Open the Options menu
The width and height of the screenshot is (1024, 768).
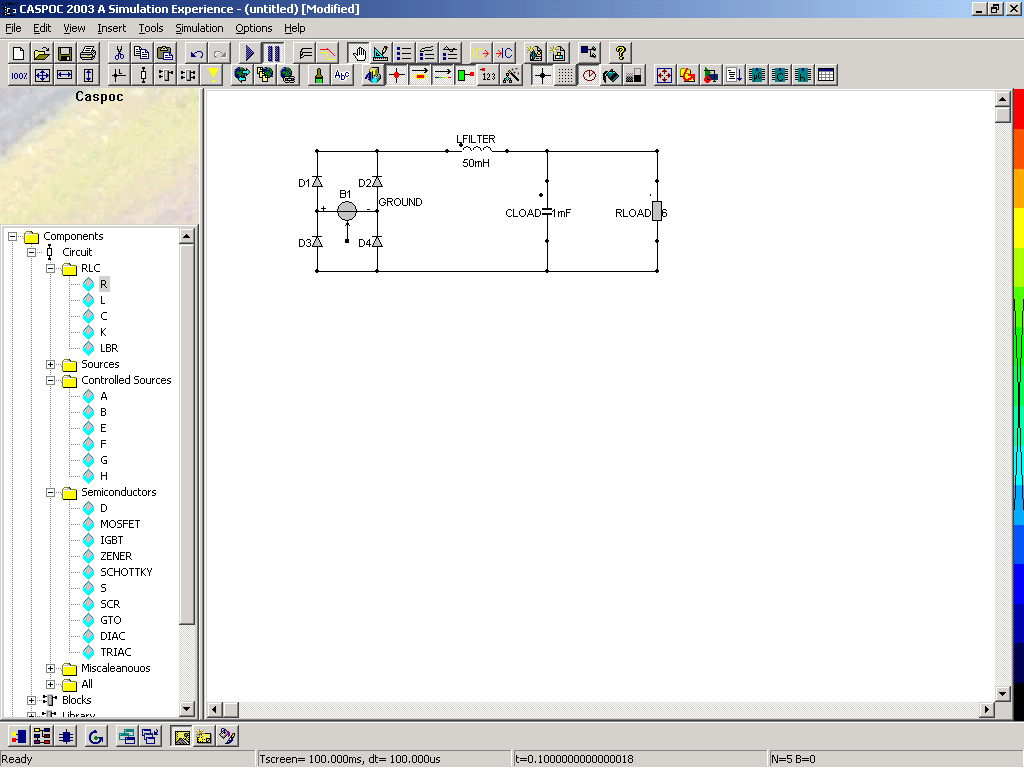pos(253,28)
